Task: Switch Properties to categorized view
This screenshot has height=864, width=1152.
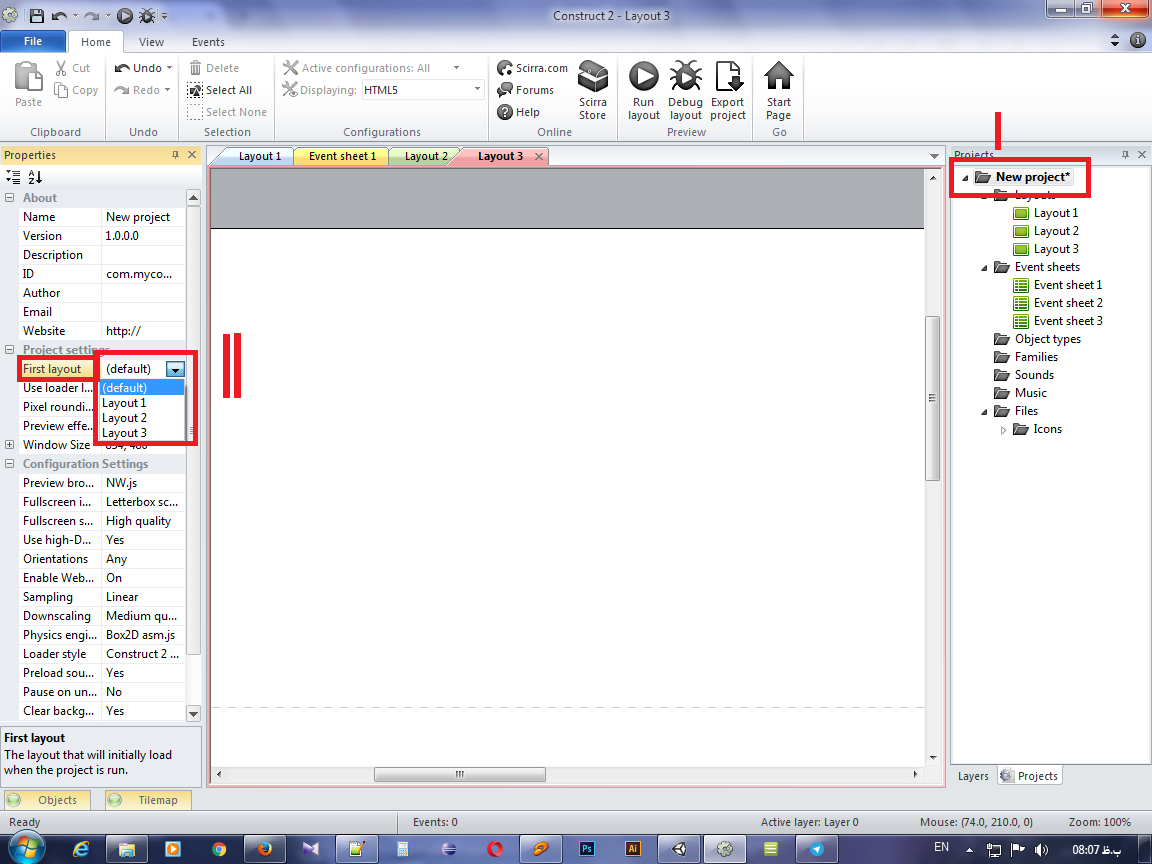Action: coord(13,177)
